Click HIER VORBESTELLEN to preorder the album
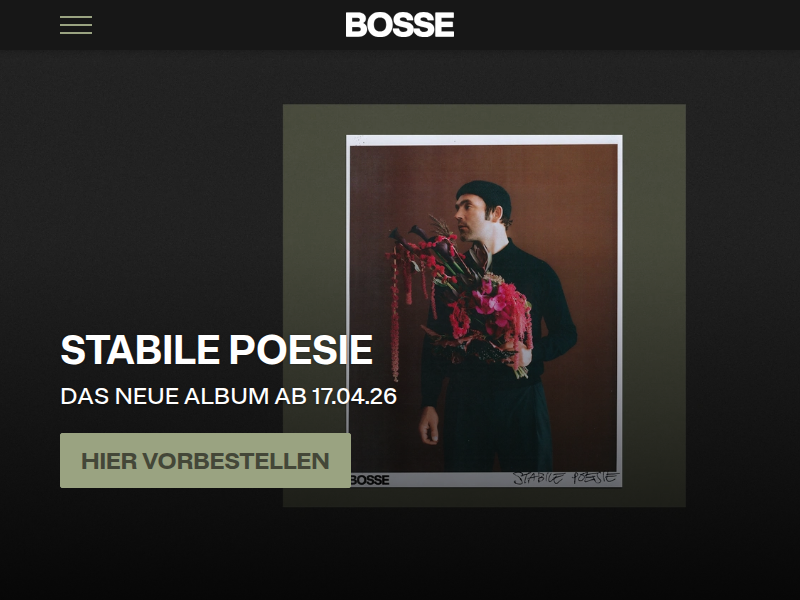Image resolution: width=800 pixels, height=600 pixels. click(204, 461)
